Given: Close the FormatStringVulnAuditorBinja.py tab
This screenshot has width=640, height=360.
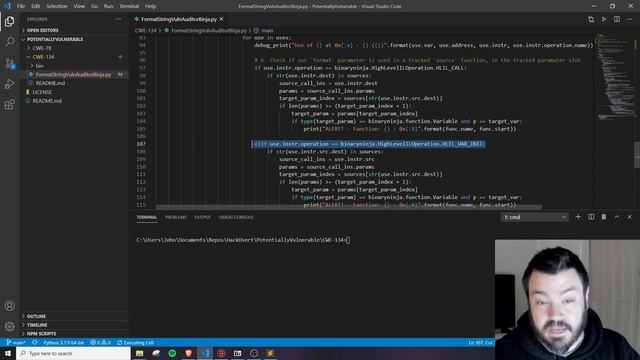Looking at the screenshot, I should click(222, 19).
